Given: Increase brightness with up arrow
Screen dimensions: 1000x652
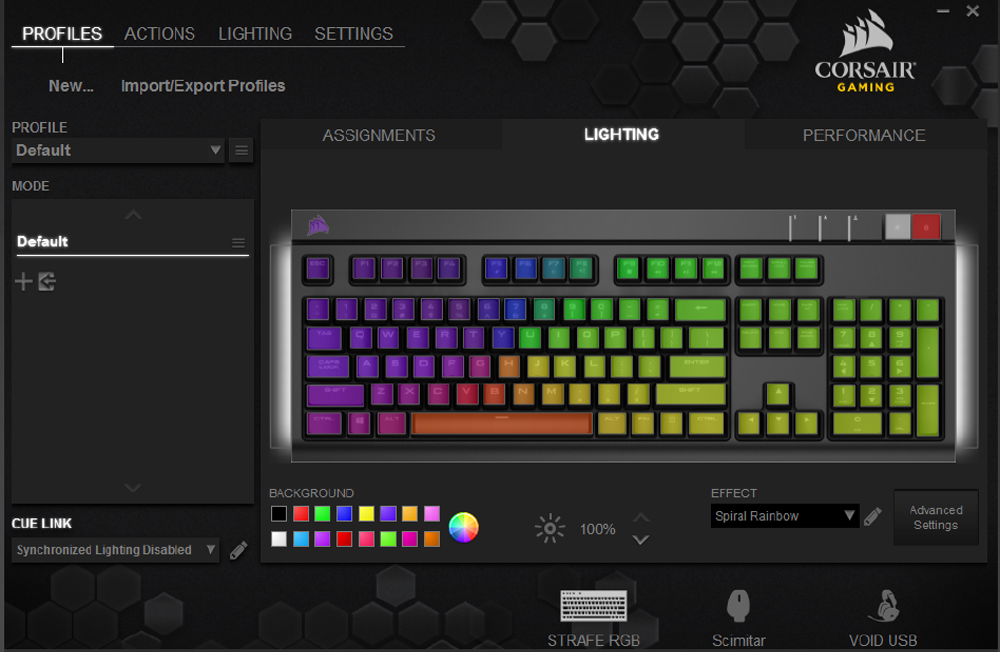Looking at the screenshot, I should (x=641, y=517).
